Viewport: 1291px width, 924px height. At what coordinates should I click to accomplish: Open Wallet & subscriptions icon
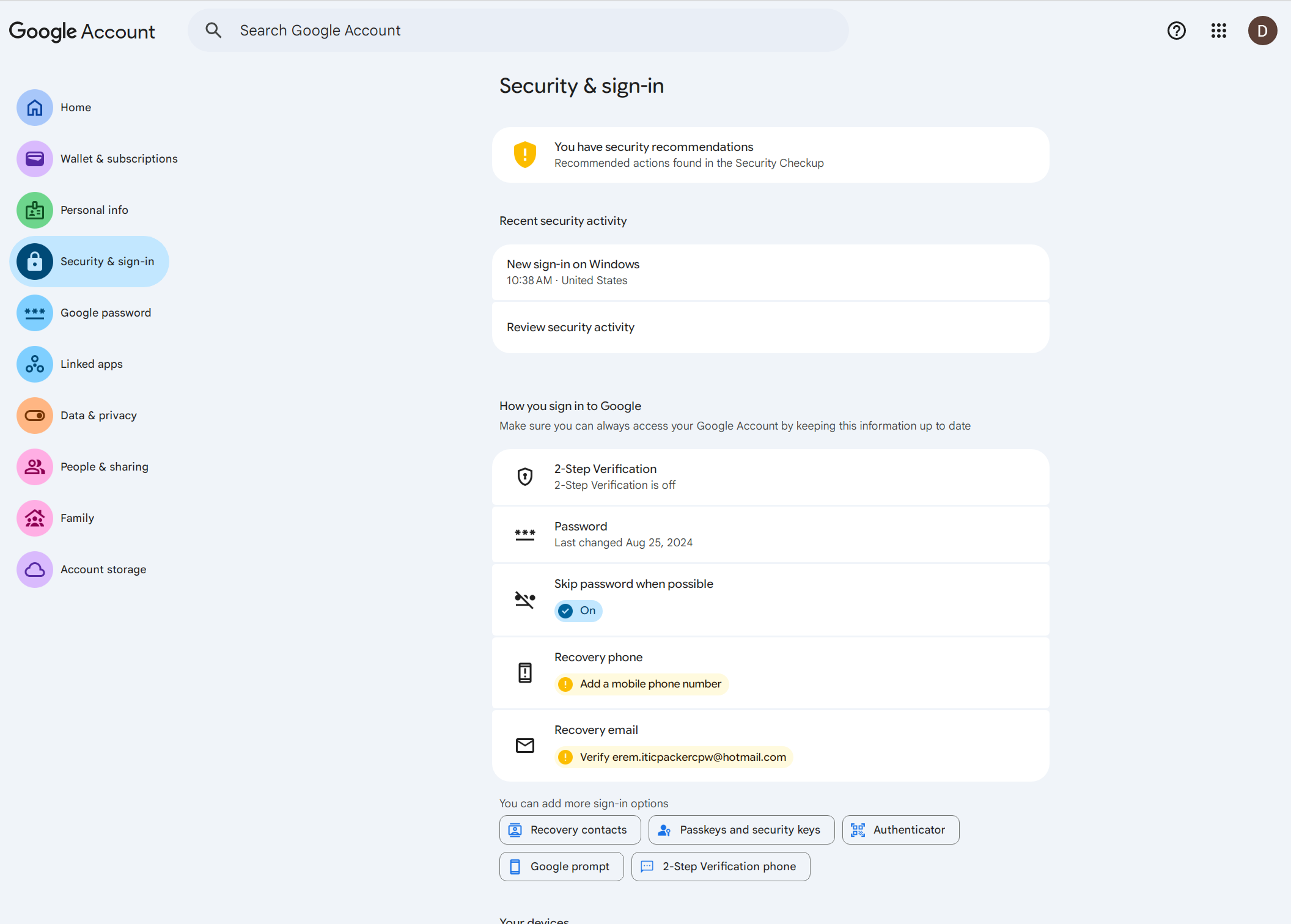click(x=35, y=159)
